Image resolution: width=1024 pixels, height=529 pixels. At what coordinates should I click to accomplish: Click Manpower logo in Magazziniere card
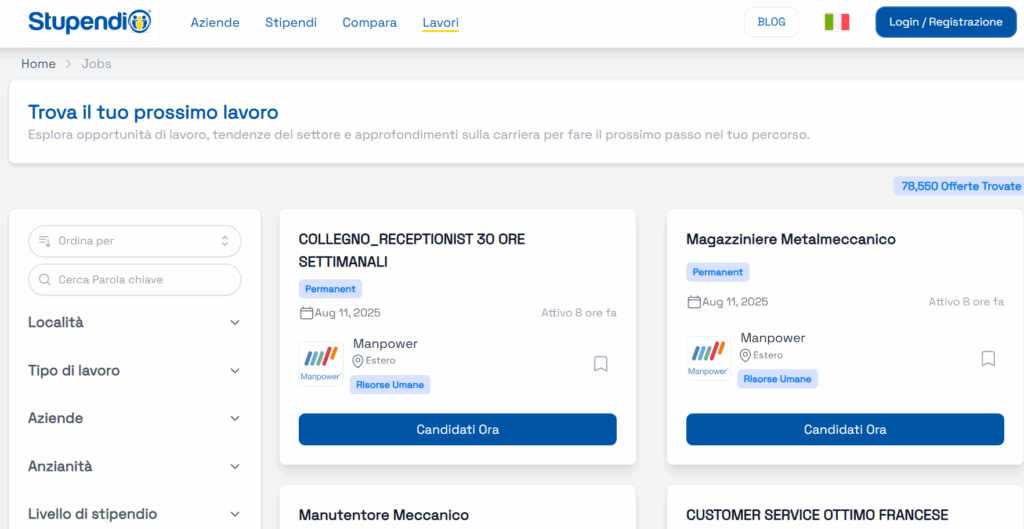coord(708,358)
